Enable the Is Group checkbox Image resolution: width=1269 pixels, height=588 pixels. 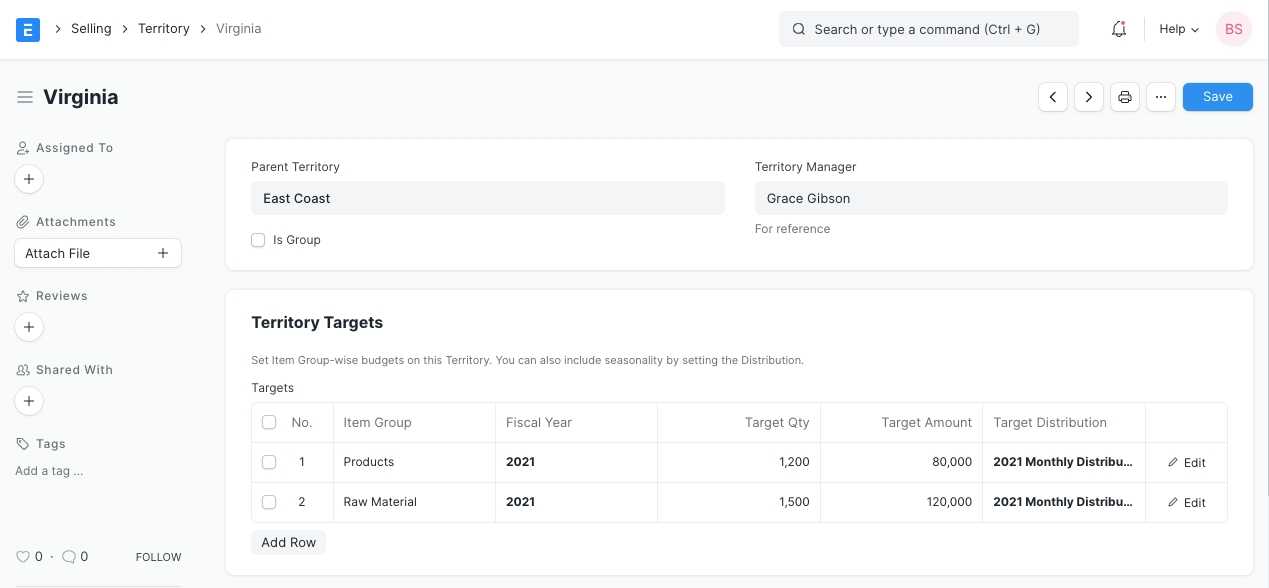[258, 240]
